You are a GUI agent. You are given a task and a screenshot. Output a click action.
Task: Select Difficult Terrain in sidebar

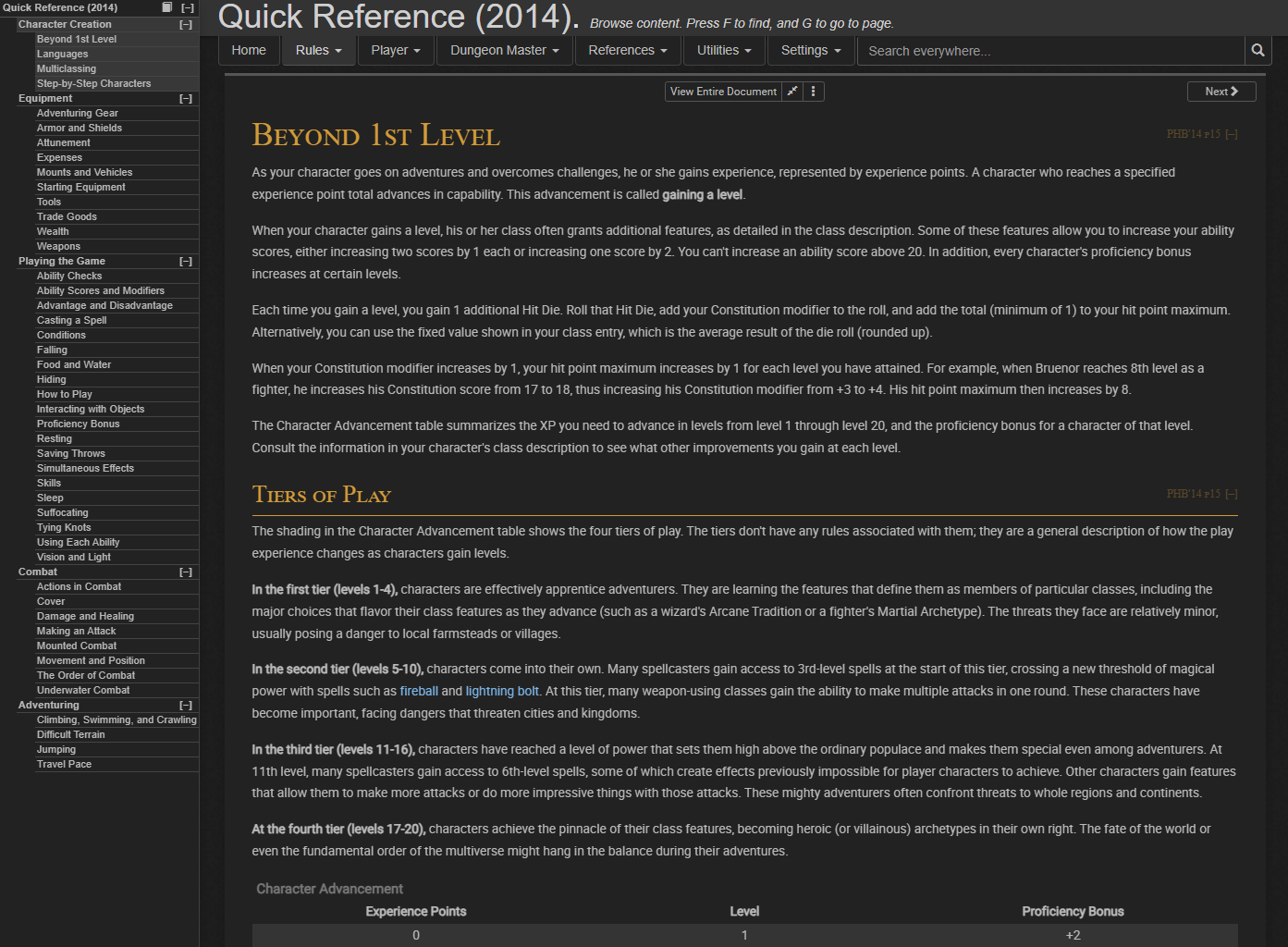coord(117,735)
